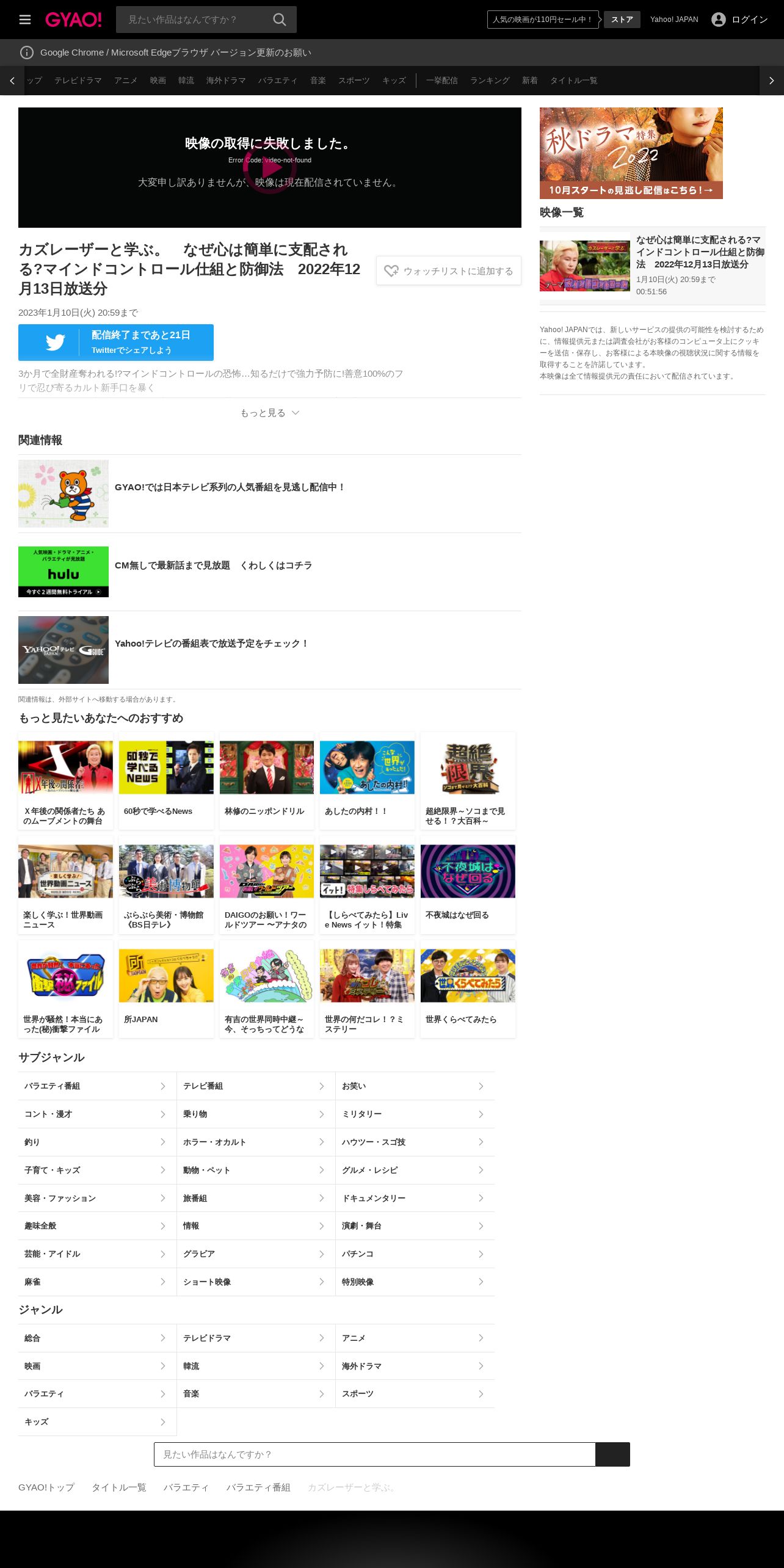Select アニメ tab in navigation bar
This screenshot has width=784, height=1568.
tap(126, 81)
